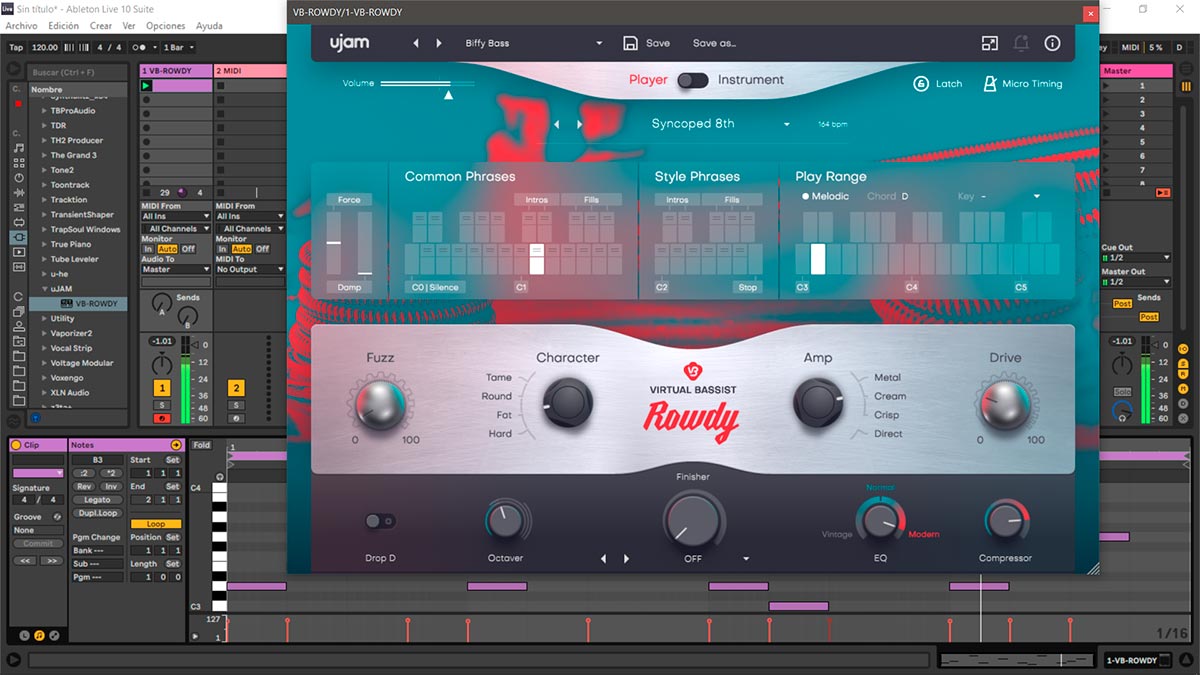Show the Samples category in Ableton browser

[x=19, y=267]
